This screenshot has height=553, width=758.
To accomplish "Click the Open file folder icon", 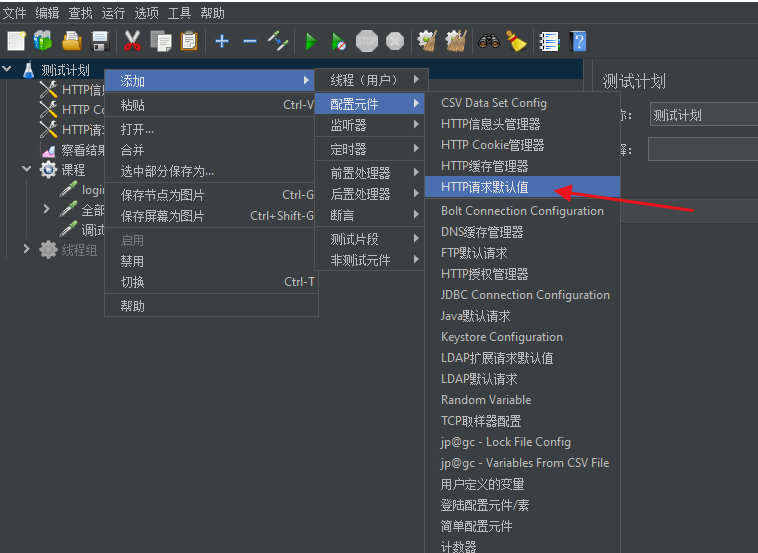I will pos(72,41).
